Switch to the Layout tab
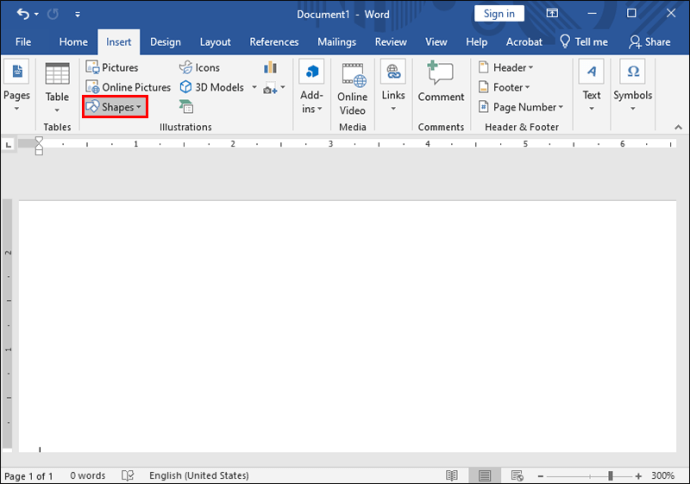 (215, 42)
